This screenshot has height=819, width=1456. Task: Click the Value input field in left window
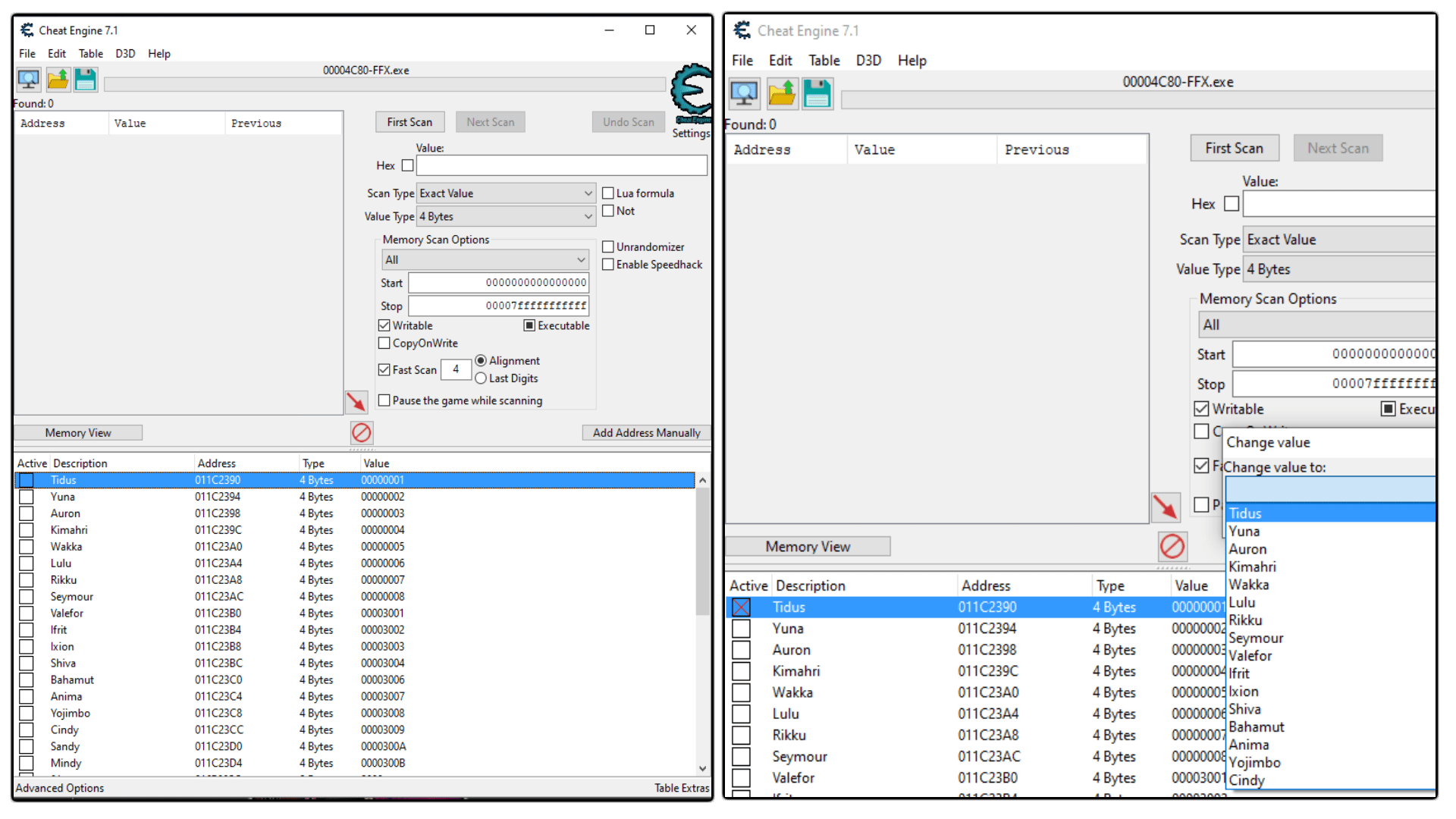click(x=561, y=165)
